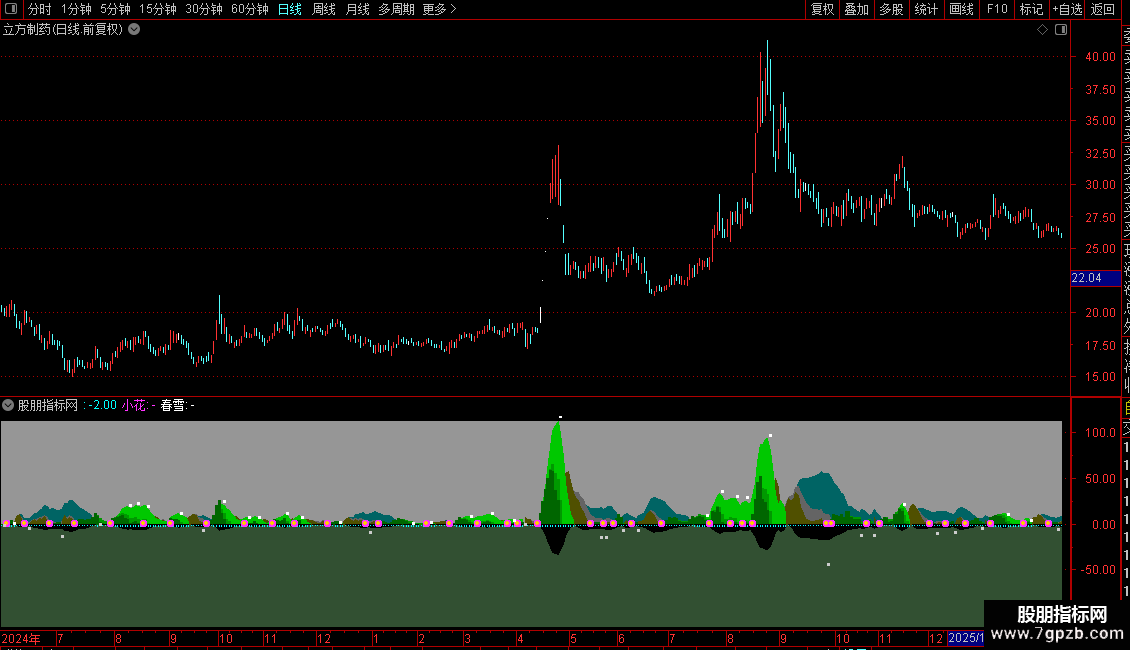Select the 60分钟 period tab
This screenshot has height=650, width=1130.
click(249, 9)
